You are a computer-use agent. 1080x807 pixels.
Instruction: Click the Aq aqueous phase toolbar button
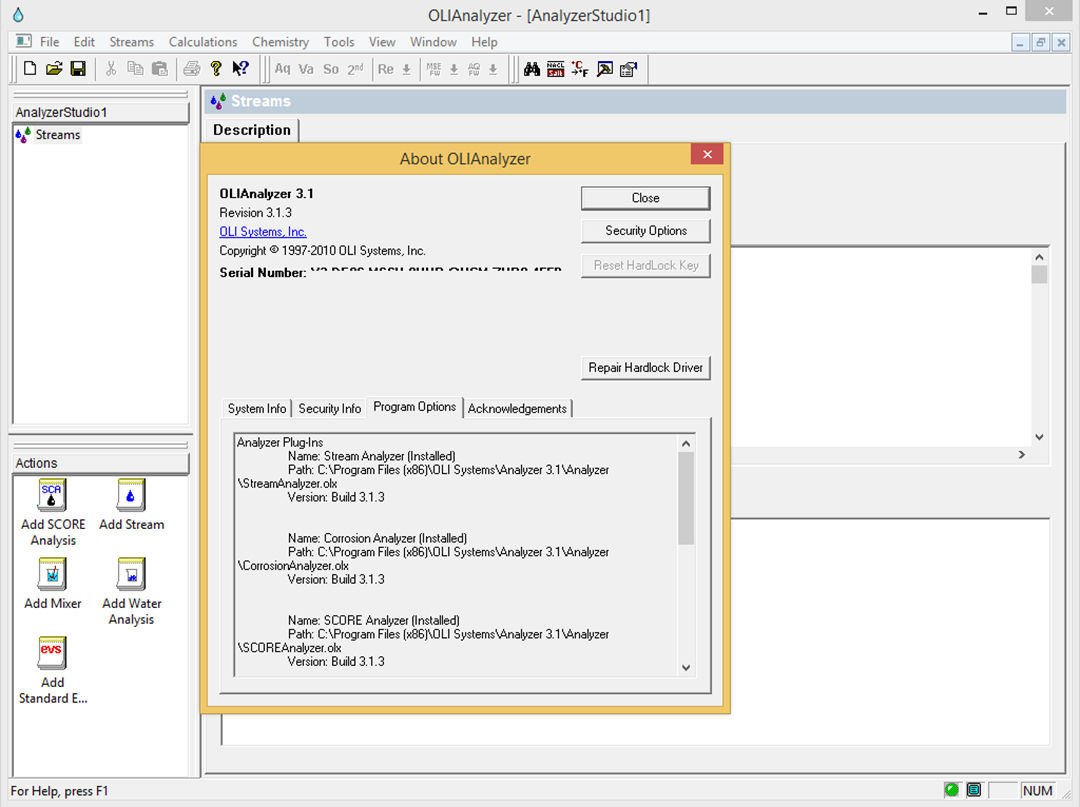282,69
